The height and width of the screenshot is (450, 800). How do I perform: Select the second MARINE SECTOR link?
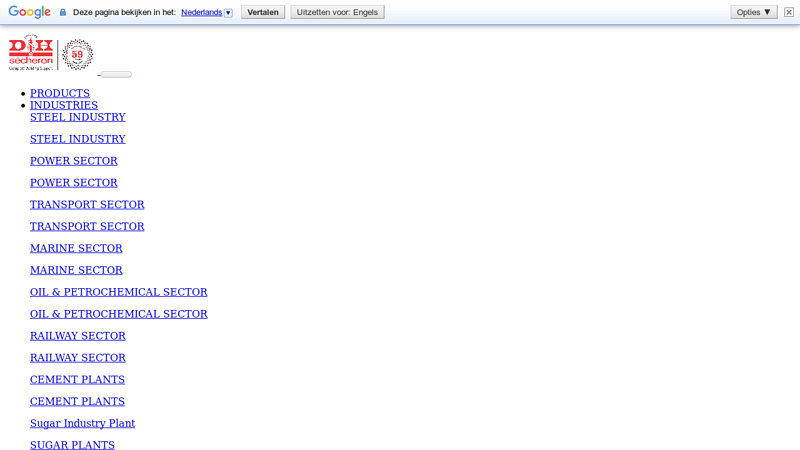point(76,270)
